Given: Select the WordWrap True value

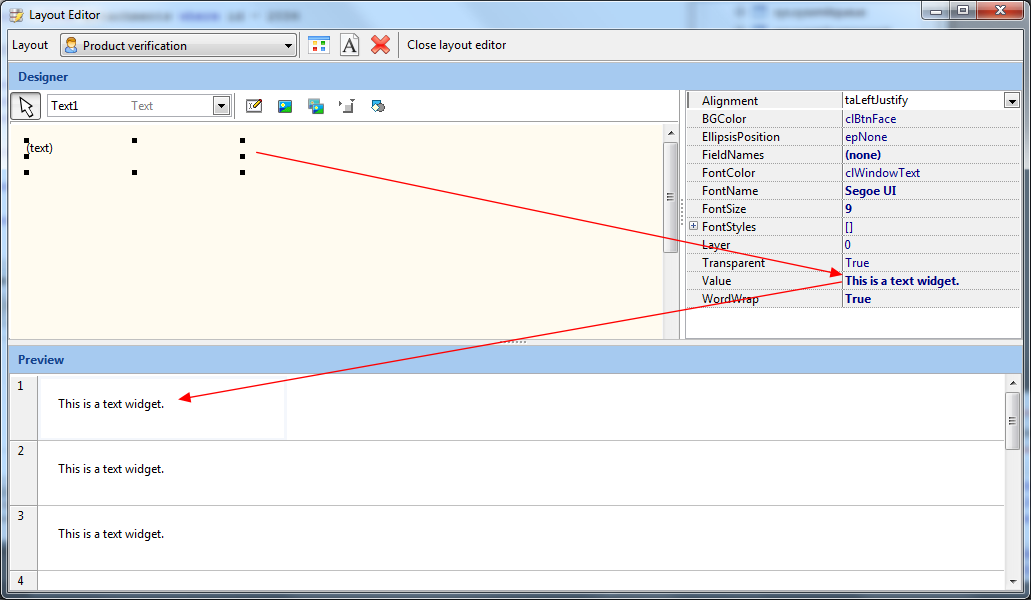Looking at the screenshot, I should pos(930,299).
